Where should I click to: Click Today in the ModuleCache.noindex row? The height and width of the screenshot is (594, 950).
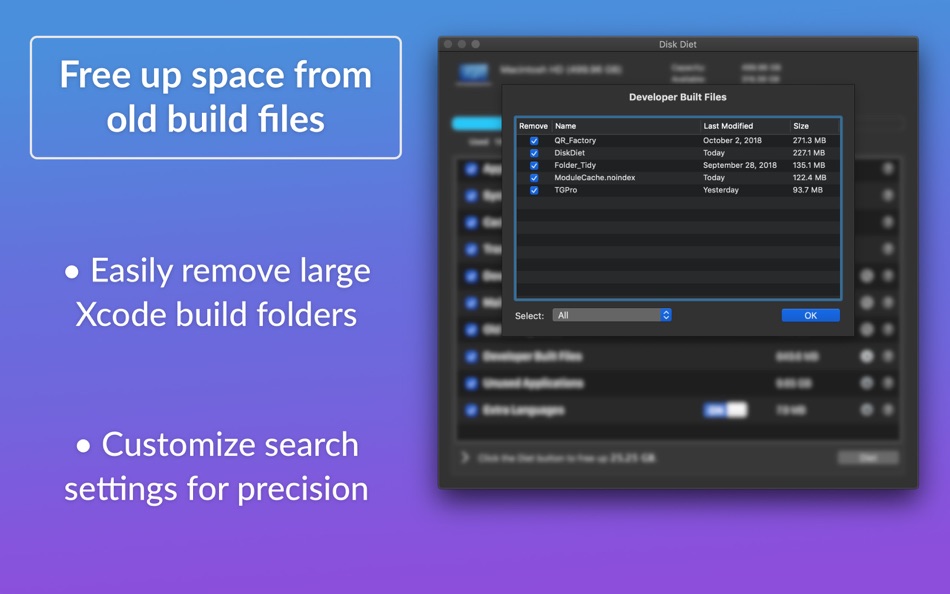click(x=714, y=178)
